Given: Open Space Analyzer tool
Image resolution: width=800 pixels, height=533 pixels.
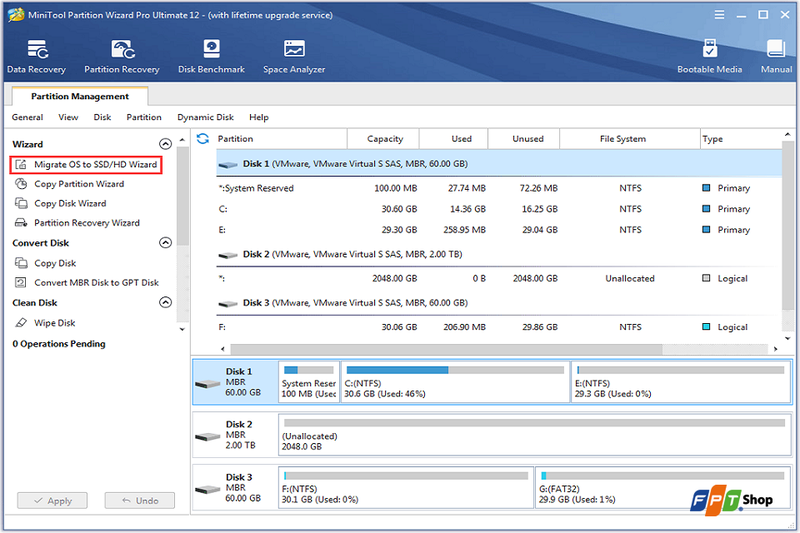Looking at the screenshot, I should click(x=294, y=56).
